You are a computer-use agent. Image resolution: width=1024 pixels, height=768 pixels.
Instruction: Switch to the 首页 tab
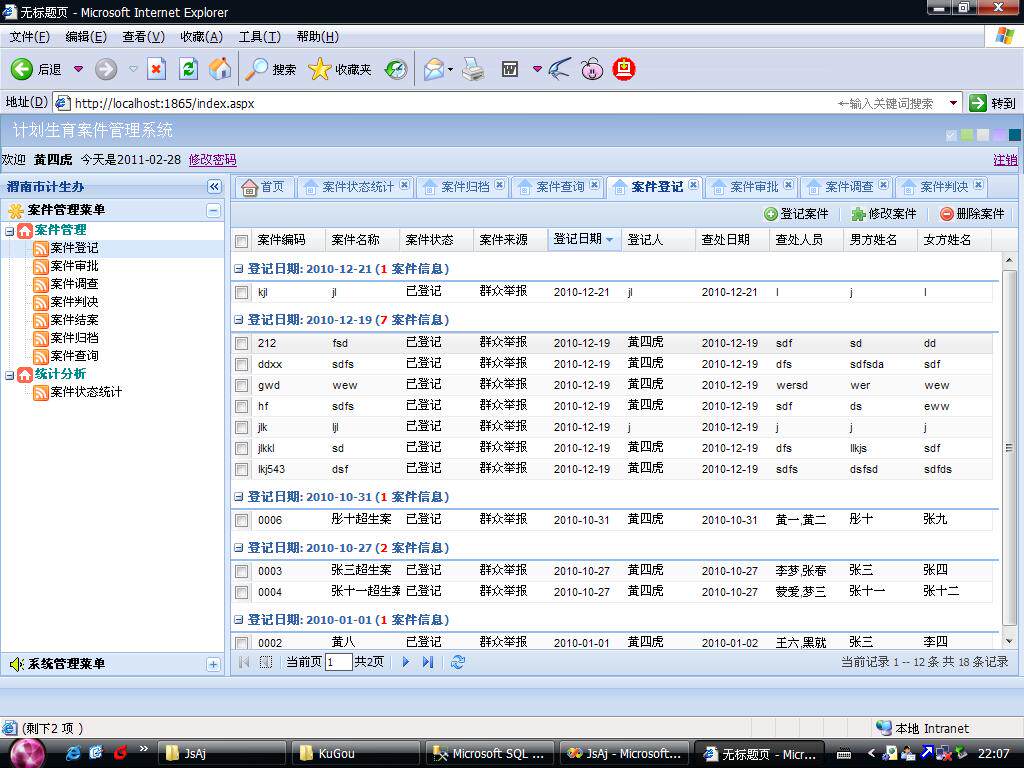[x=264, y=187]
